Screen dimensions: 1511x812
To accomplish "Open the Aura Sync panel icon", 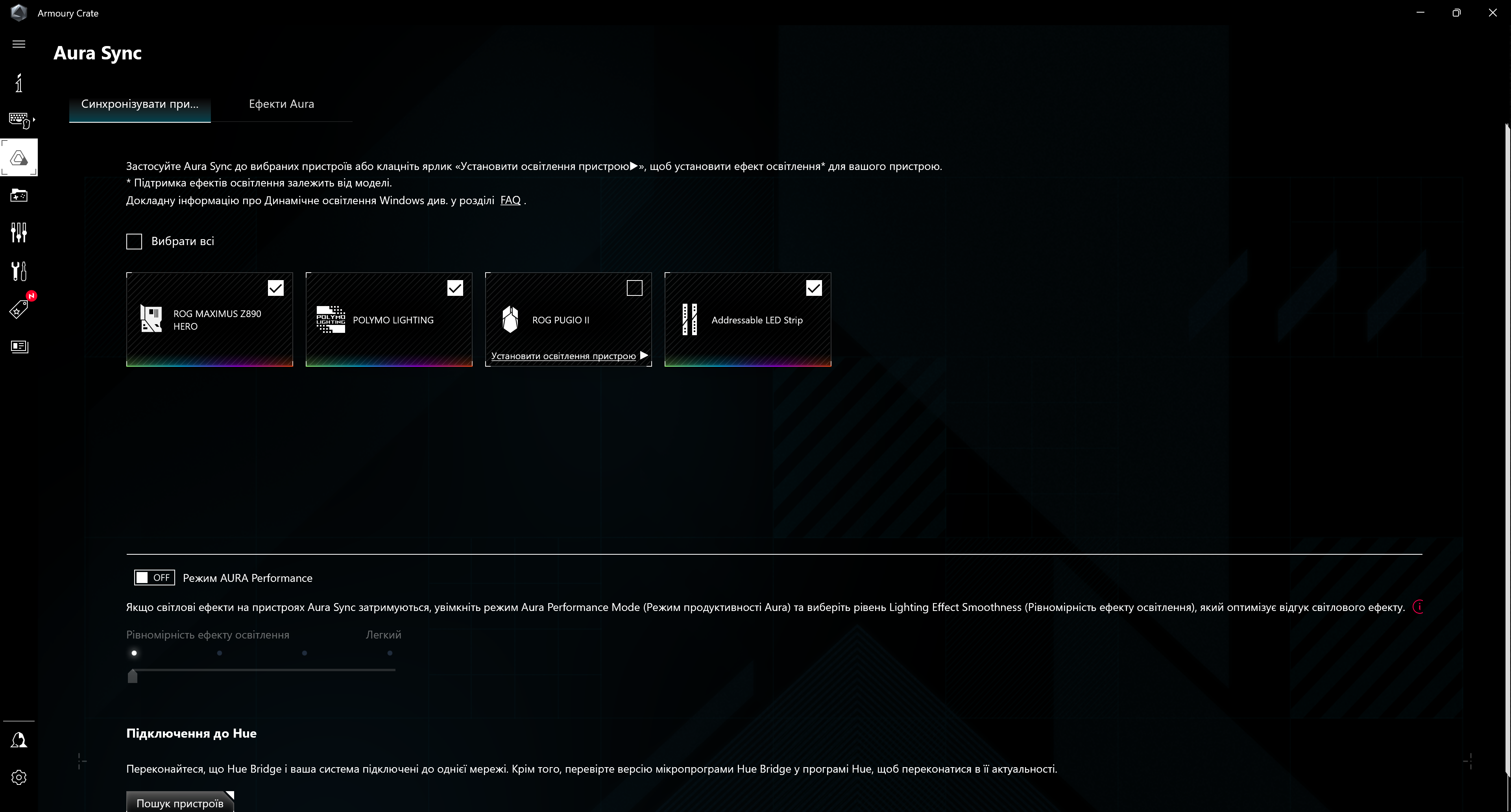I will pos(19,157).
